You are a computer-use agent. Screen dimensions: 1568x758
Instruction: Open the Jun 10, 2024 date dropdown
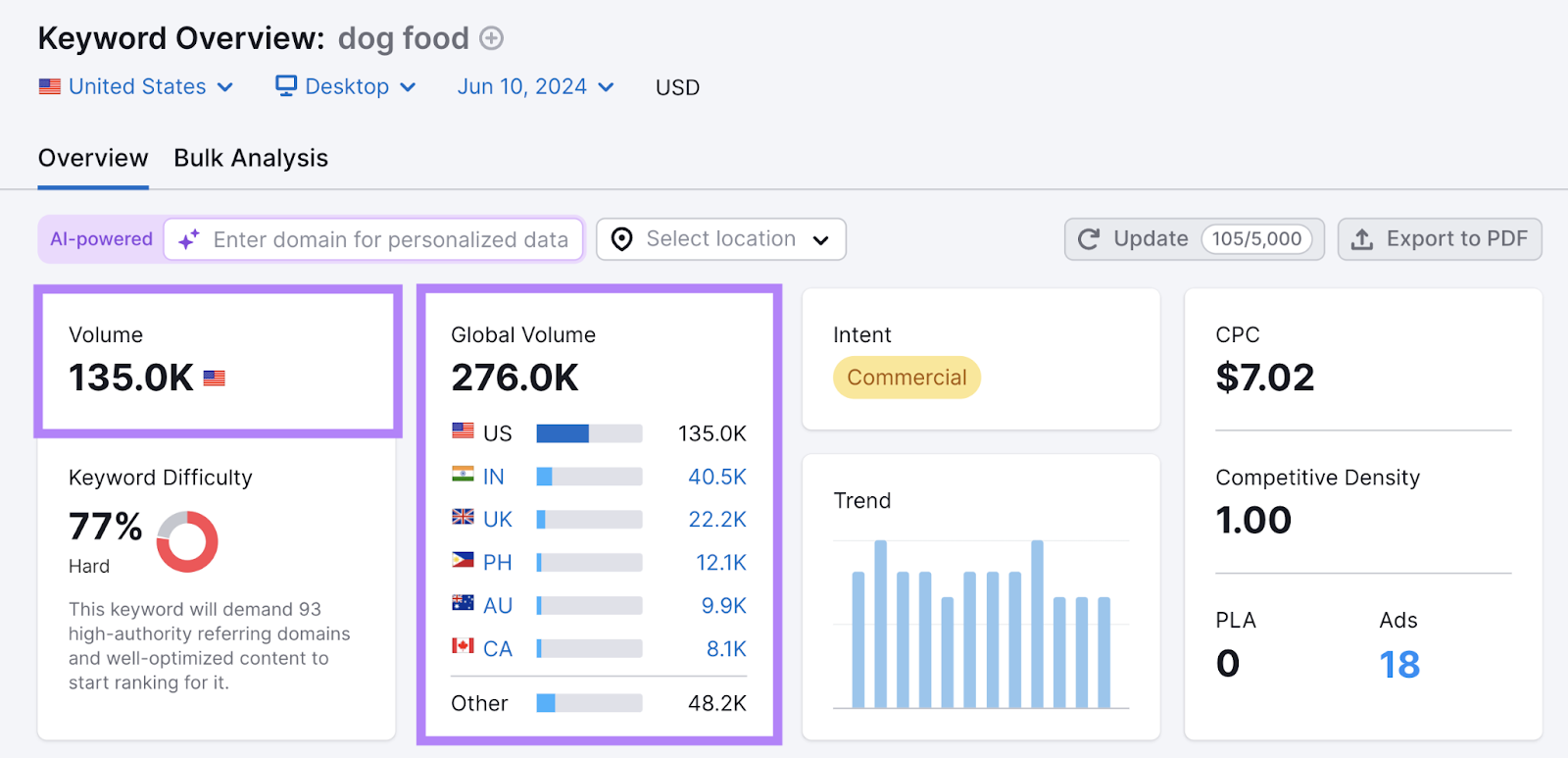pyautogui.click(x=535, y=86)
